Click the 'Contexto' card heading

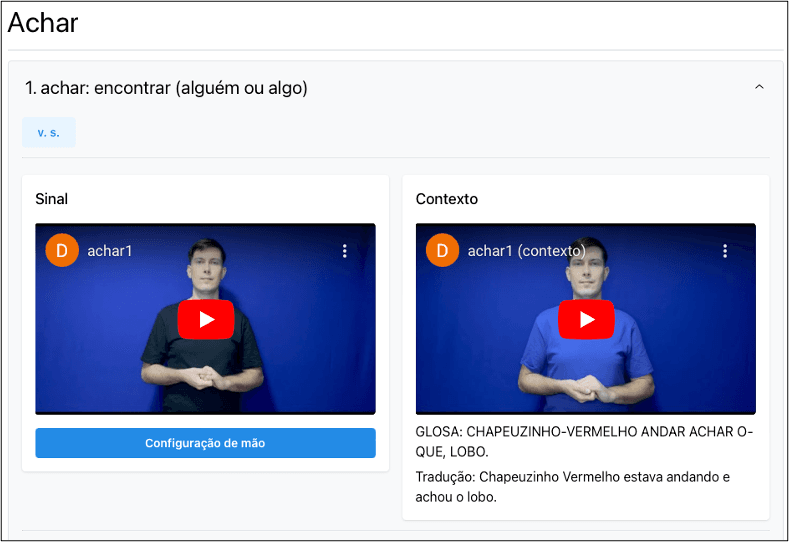pos(447,199)
